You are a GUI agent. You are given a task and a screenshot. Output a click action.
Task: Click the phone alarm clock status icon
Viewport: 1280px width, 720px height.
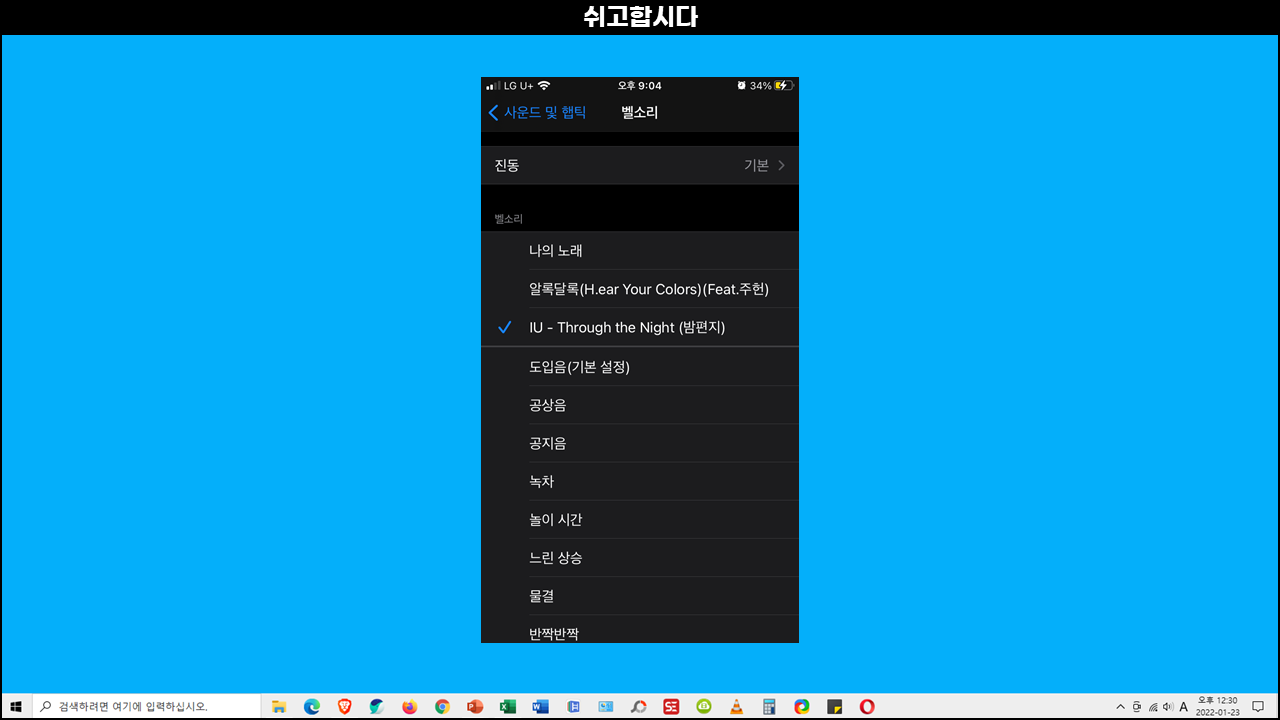click(x=741, y=86)
